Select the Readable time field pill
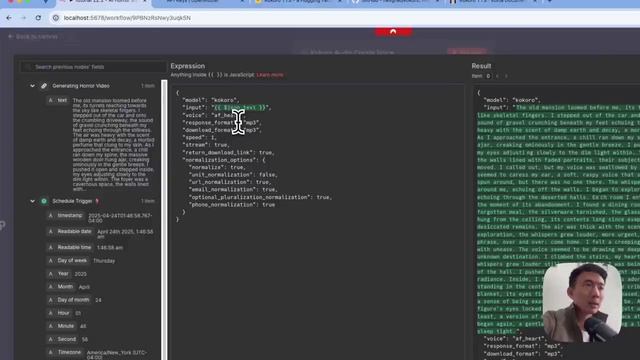This screenshot has height=360, width=640. click(70, 247)
